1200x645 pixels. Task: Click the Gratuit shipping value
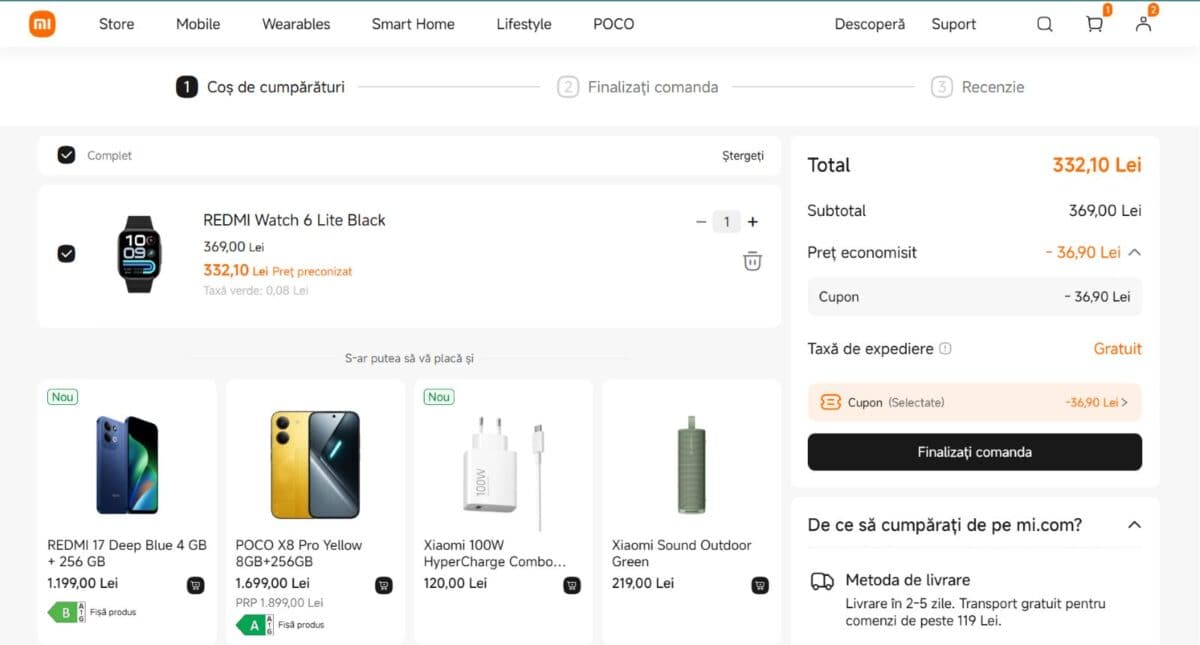[x=1117, y=349]
